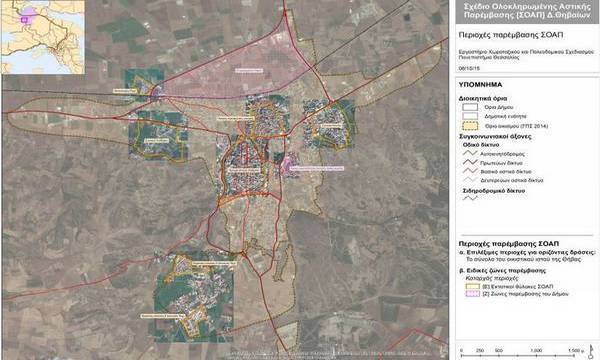Click the yellow Εκτατικοί θύλακες ΣΟΑΠ swatch
600x360 pixels.
point(473,286)
